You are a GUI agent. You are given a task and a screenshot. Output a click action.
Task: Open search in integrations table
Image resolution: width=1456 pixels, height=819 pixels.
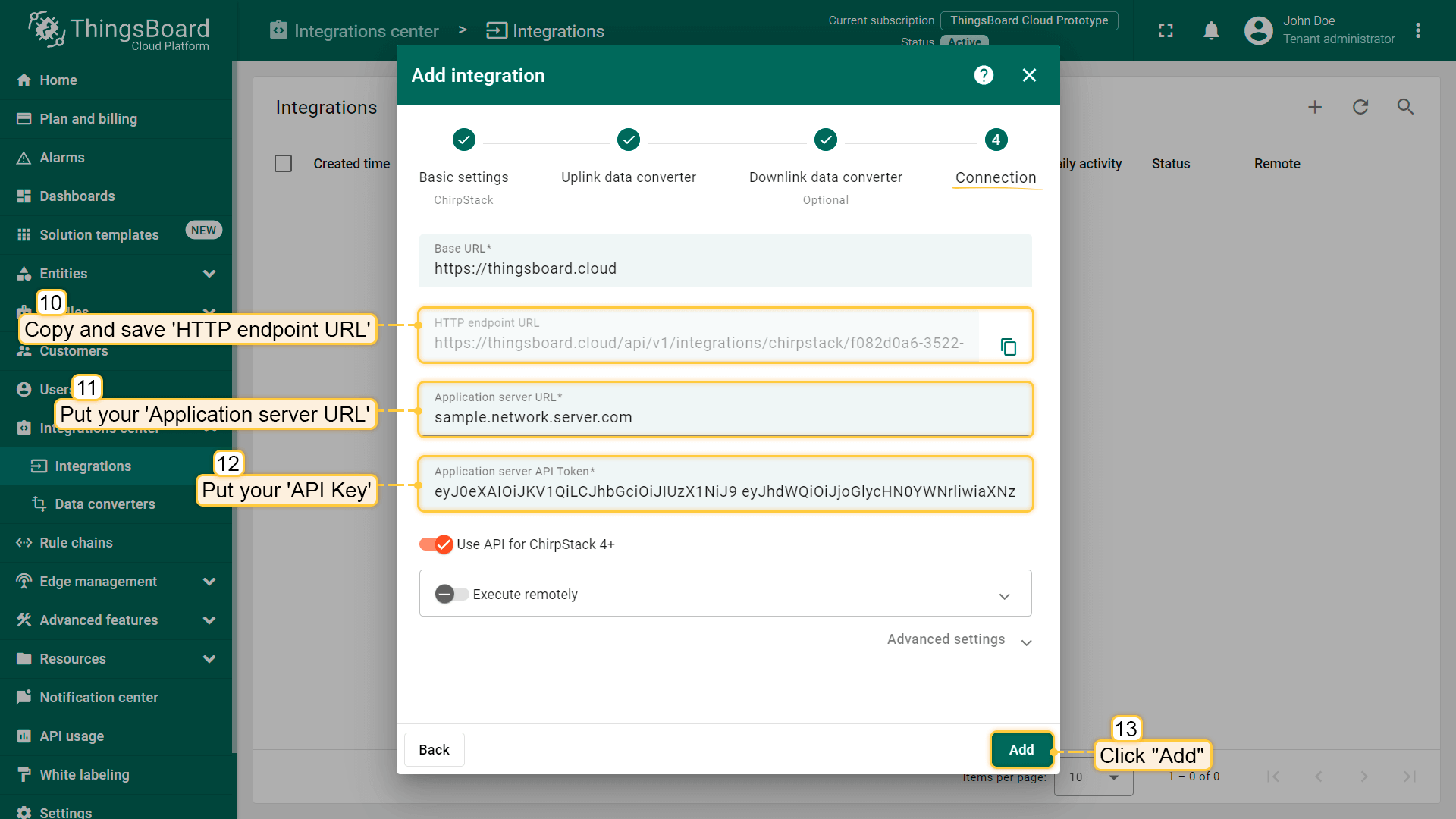coord(1405,107)
